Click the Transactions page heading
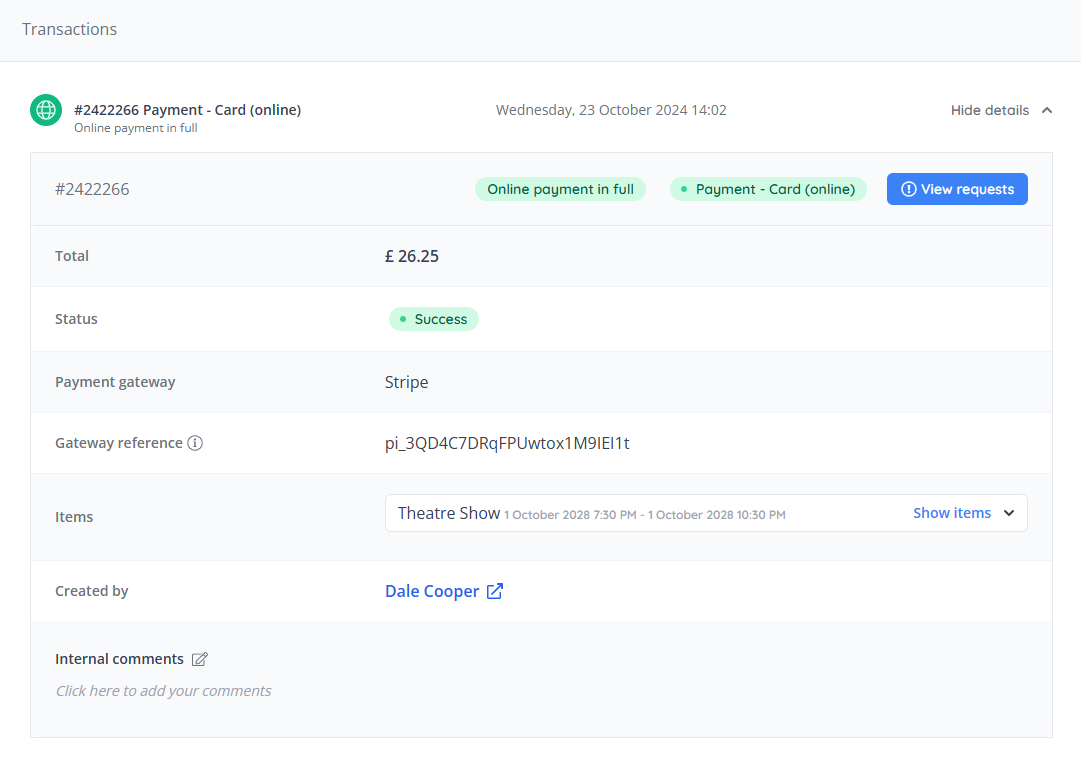The image size is (1081, 764). [x=70, y=29]
